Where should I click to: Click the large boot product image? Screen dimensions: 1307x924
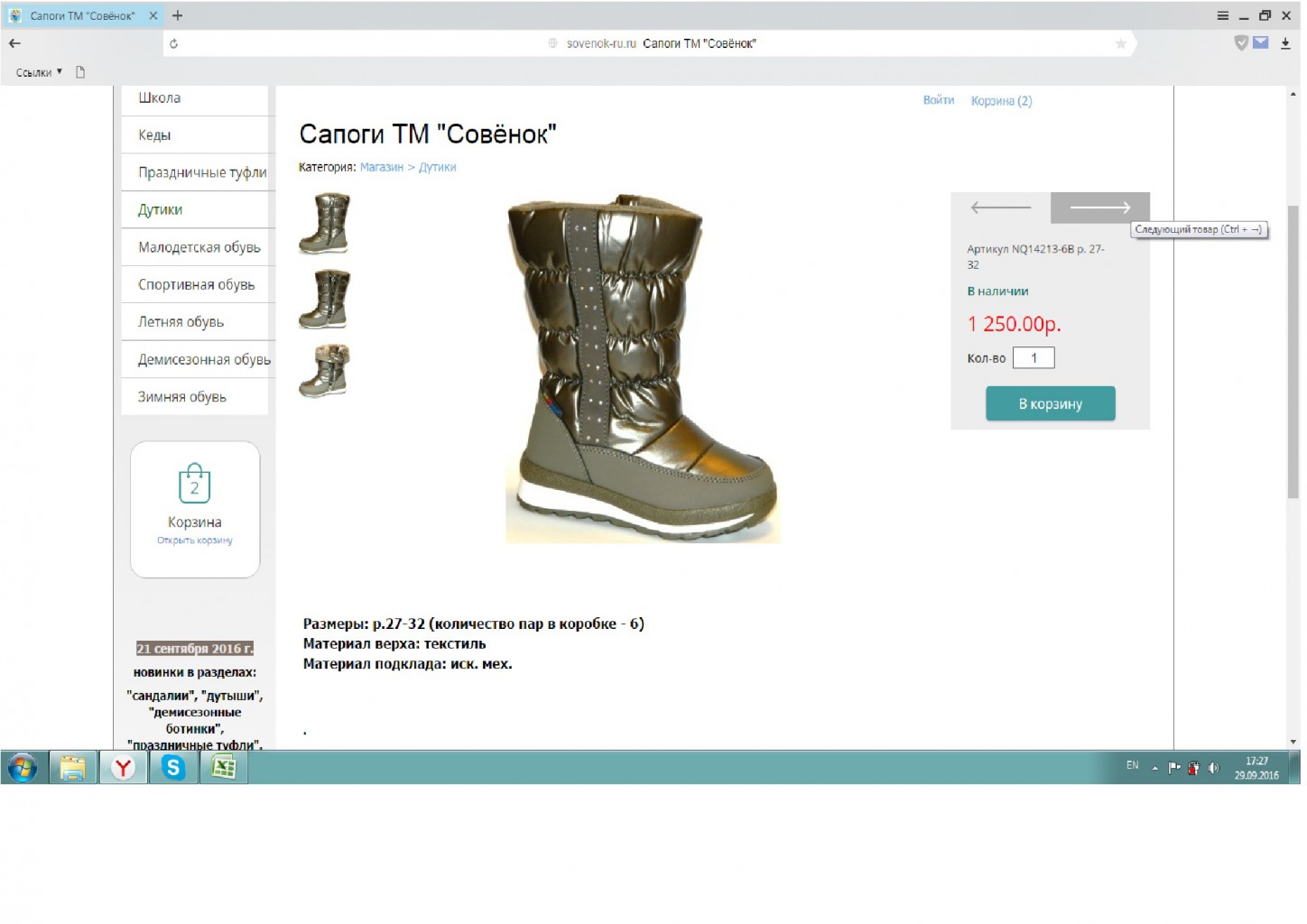pos(643,368)
